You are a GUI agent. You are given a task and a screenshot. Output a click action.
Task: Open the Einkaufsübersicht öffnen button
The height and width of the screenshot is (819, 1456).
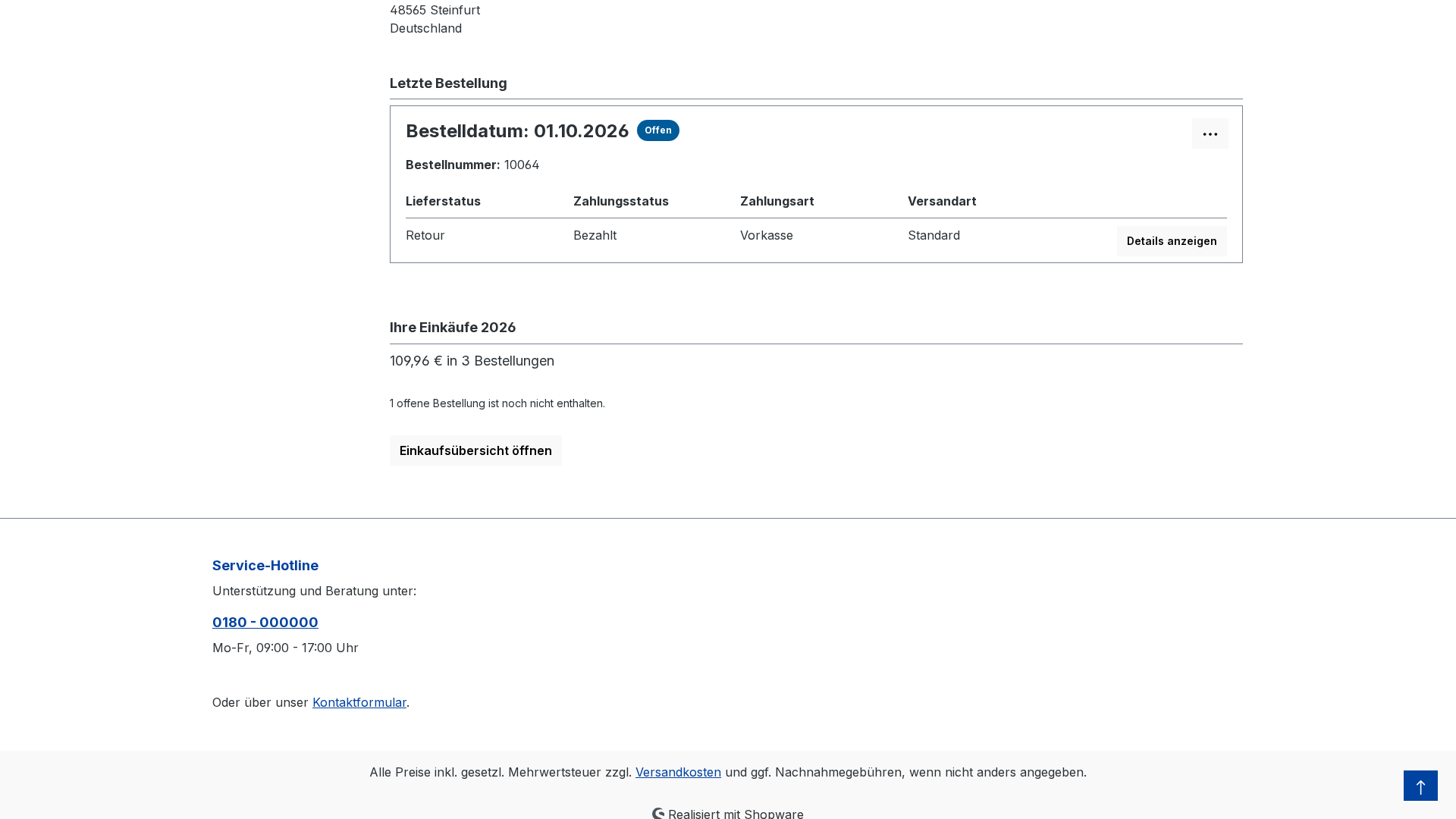(475, 450)
